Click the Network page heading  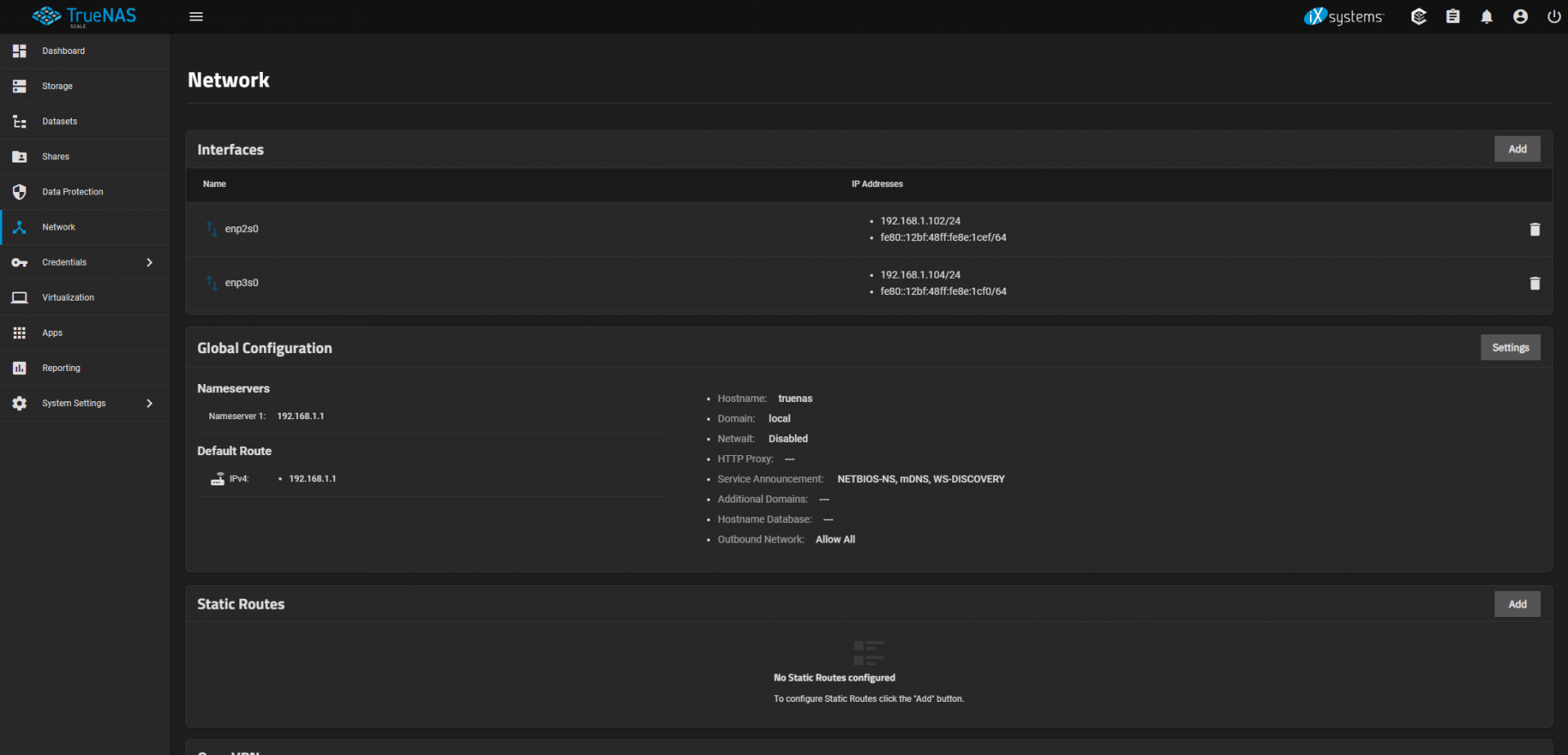[229, 80]
